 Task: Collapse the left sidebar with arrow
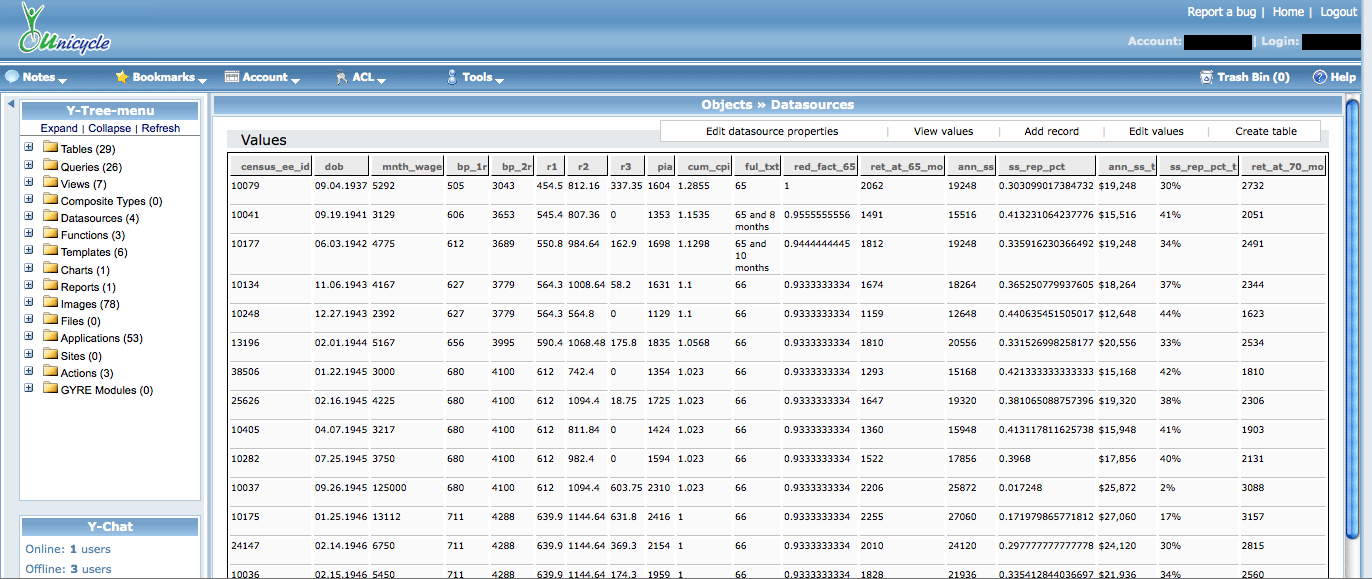pyautogui.click(x=10, y=104)
